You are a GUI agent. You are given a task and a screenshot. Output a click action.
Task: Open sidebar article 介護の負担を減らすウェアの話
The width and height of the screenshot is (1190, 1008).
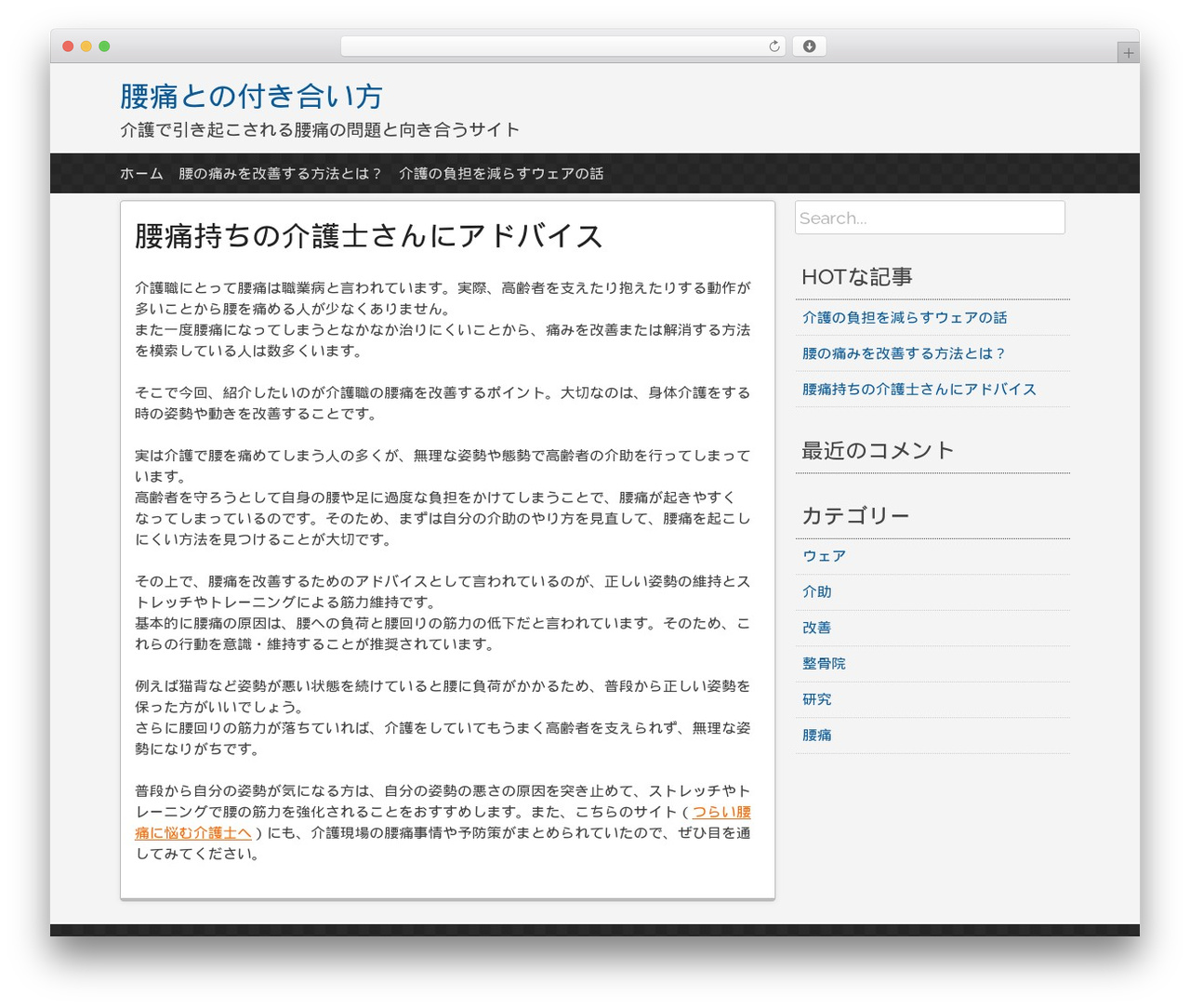[905, 318]
